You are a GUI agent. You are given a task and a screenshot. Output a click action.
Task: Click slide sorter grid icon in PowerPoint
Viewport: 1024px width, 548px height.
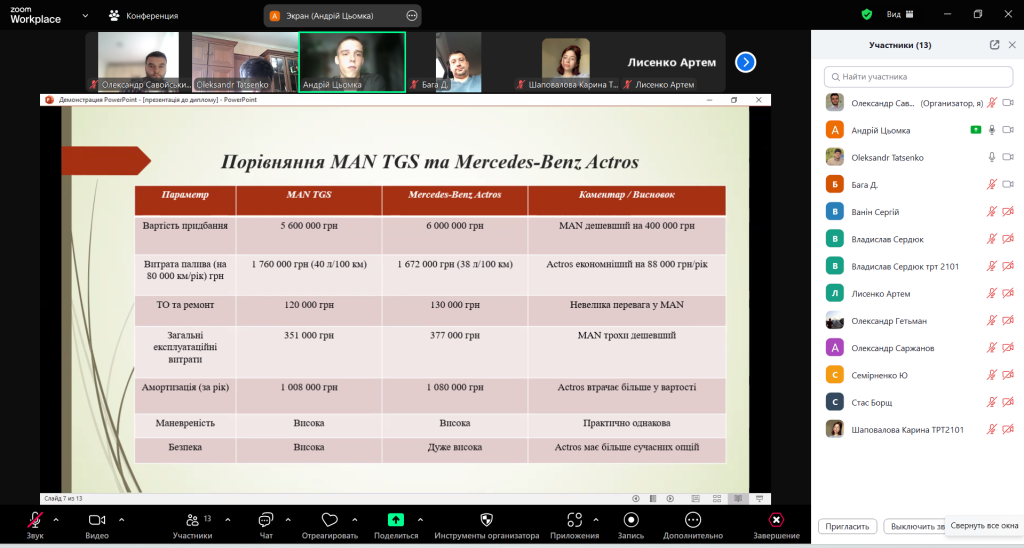[x=717, y=498]
